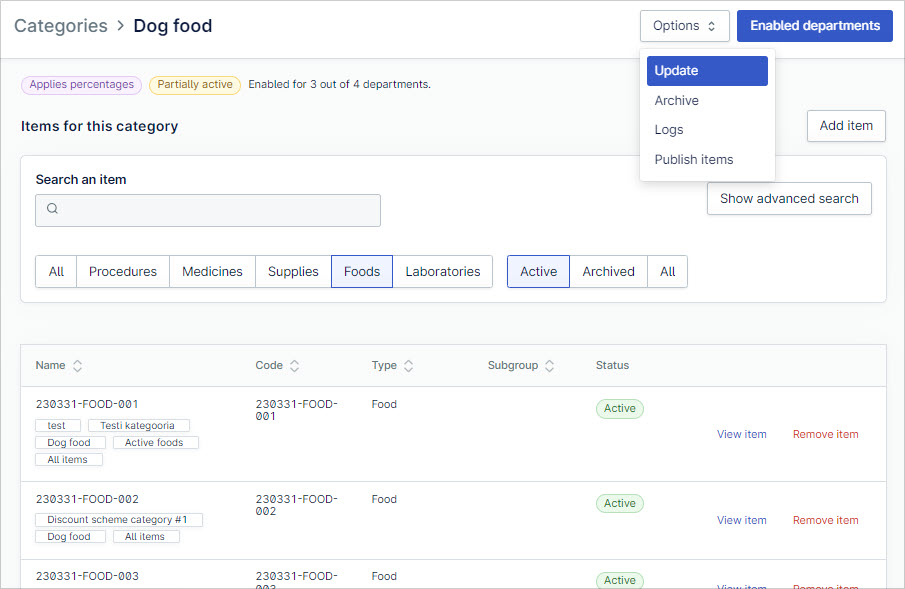Focus the Search an item field
This screenshot has width=905, height=589.
(x=208, y=210)
